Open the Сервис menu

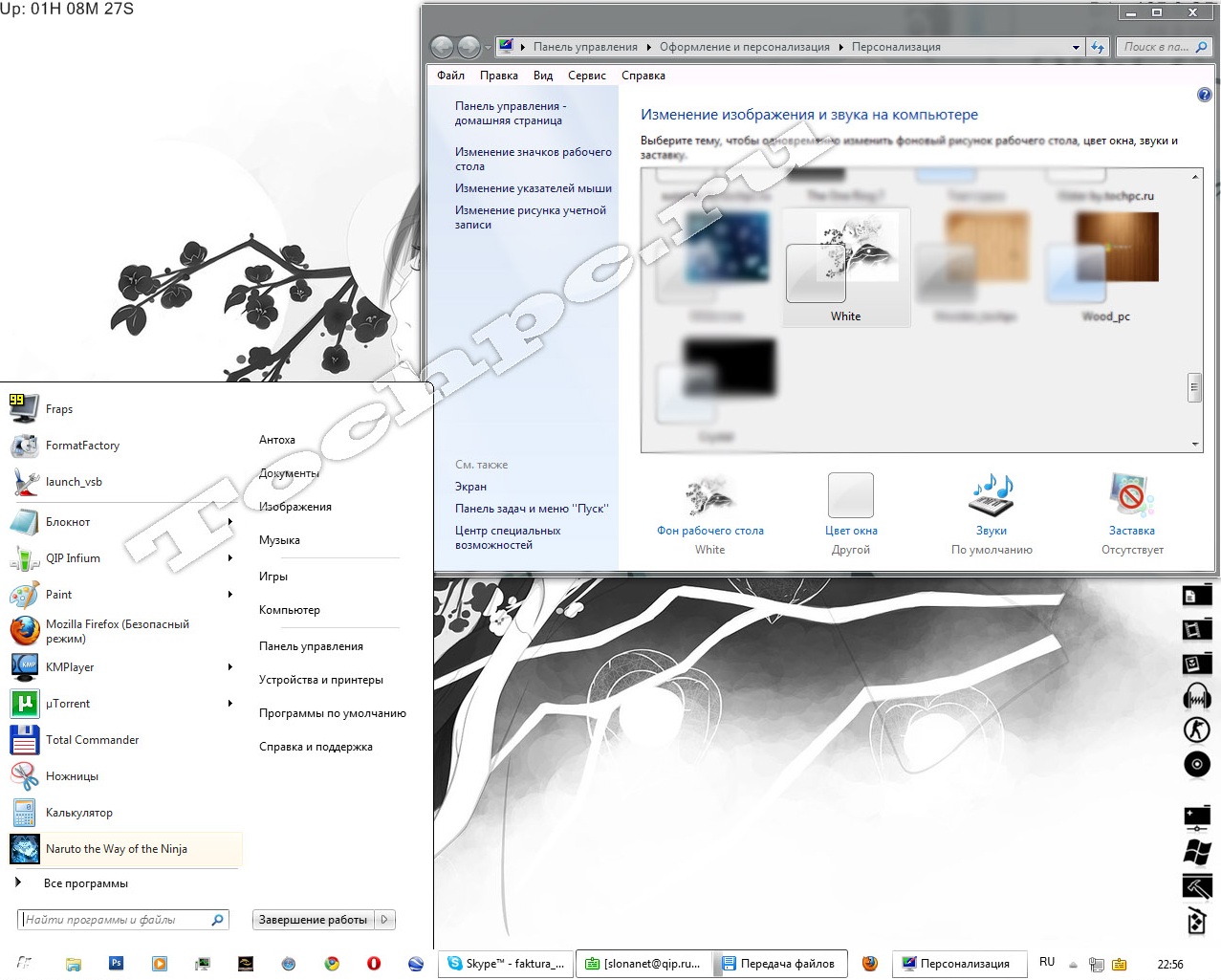tap(586, 76)
